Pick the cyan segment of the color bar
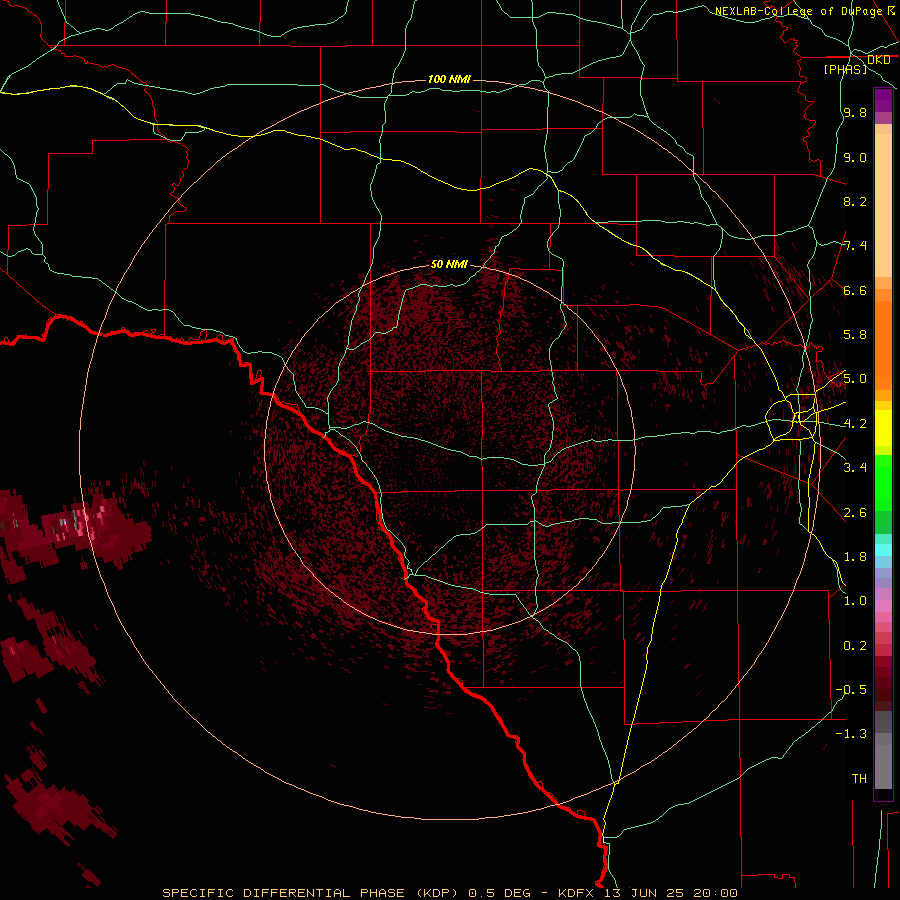This screenshot has height=900, width=900. click(x=883, y=550)
